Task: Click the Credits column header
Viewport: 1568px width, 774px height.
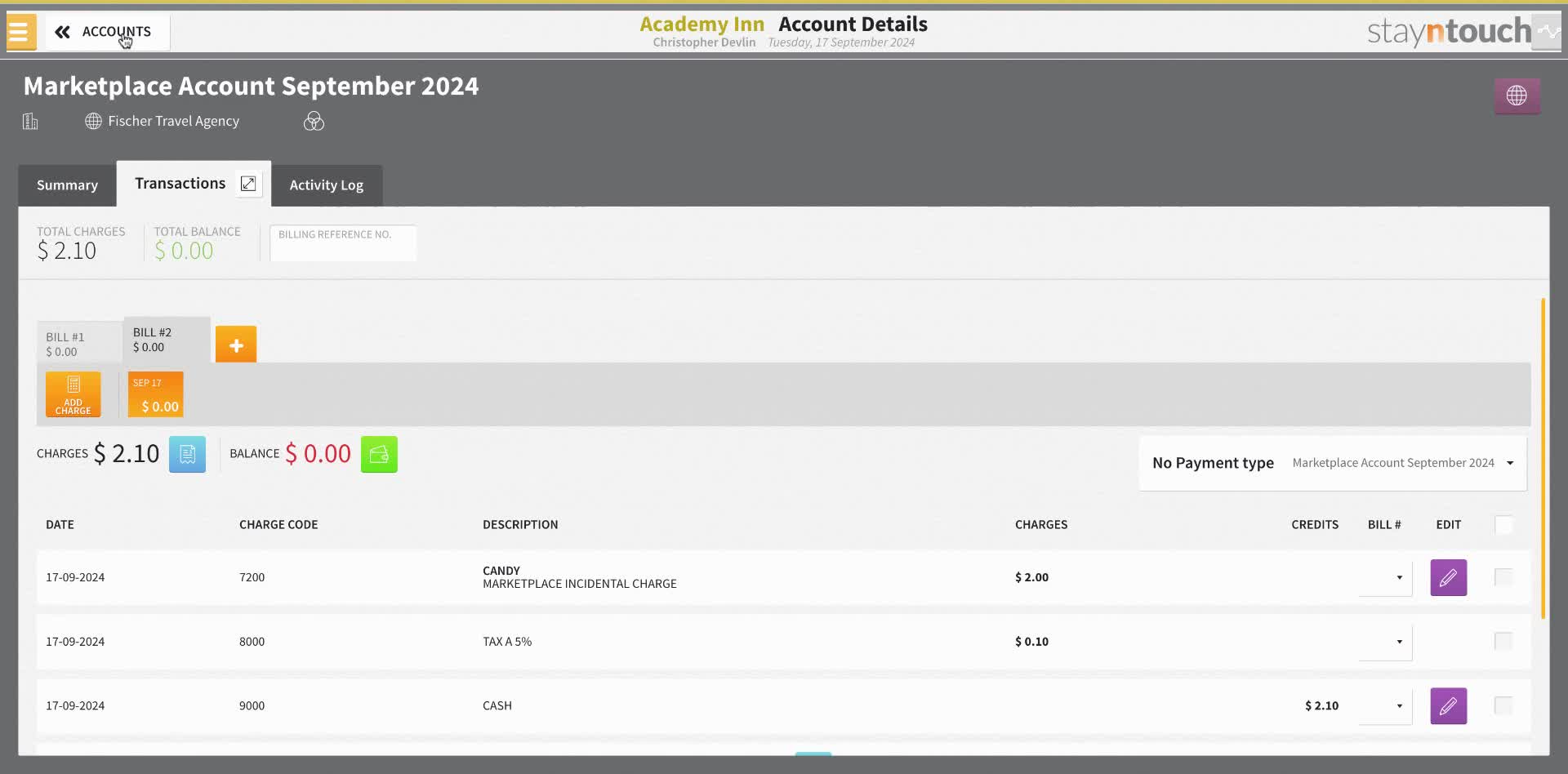Action: (x=1315, y=525)
